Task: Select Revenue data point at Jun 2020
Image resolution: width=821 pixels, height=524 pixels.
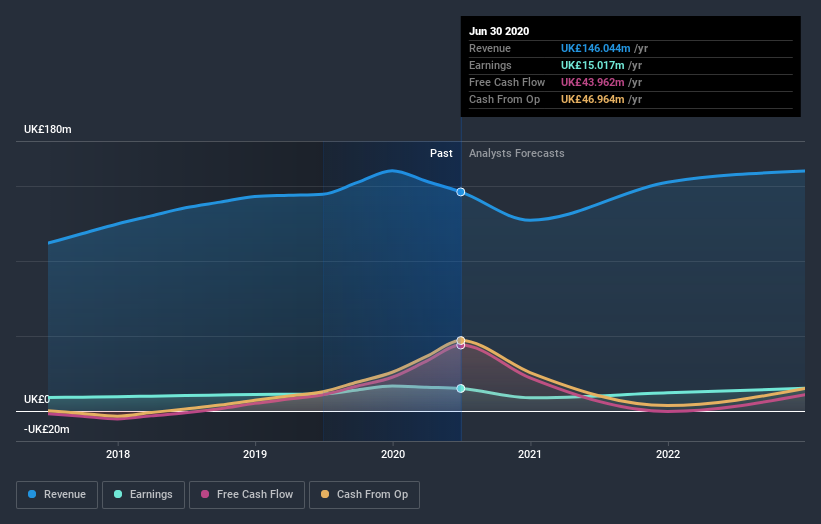Action: pos(461,192)
